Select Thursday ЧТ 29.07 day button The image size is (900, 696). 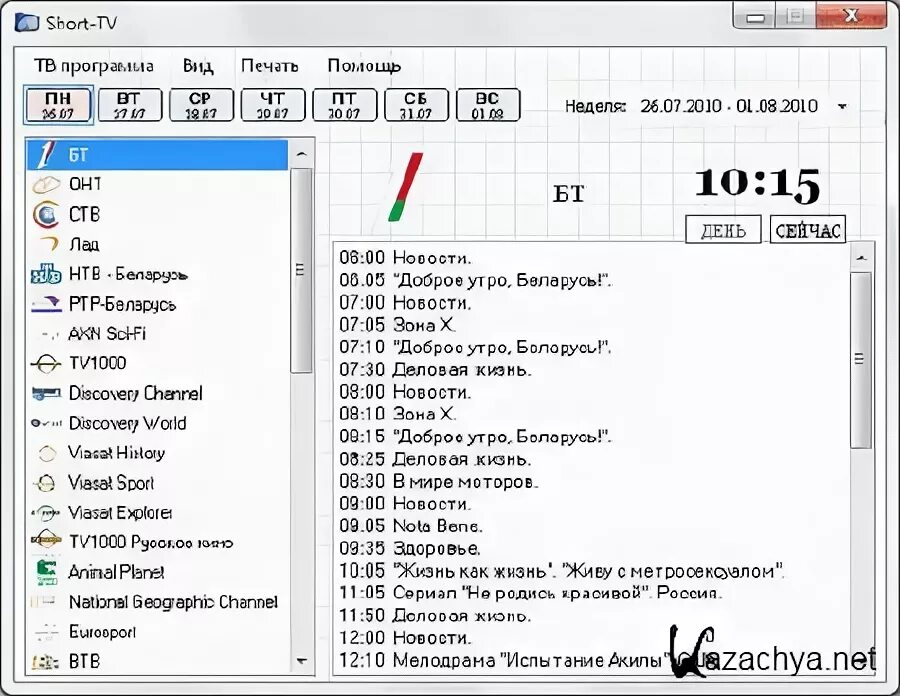(273, 105)
